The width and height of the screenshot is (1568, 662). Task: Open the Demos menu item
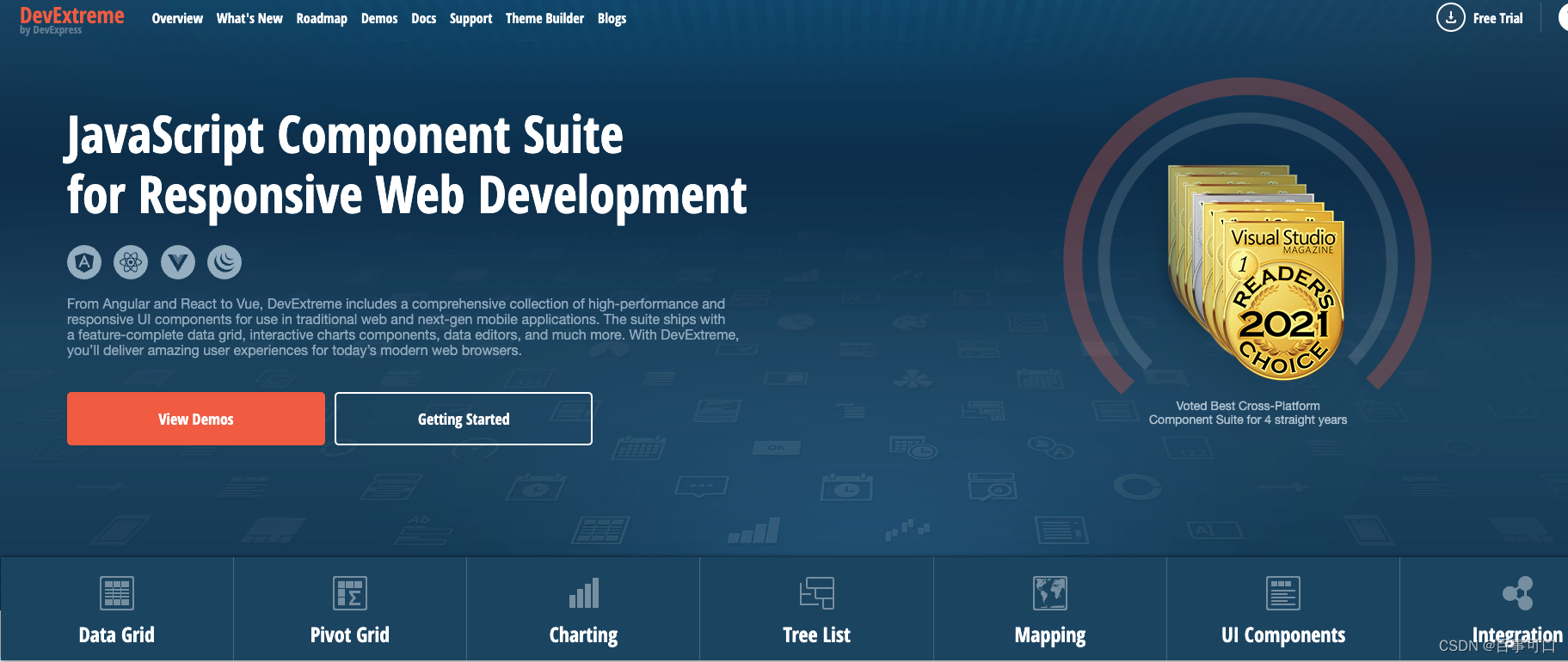[379, 18]
